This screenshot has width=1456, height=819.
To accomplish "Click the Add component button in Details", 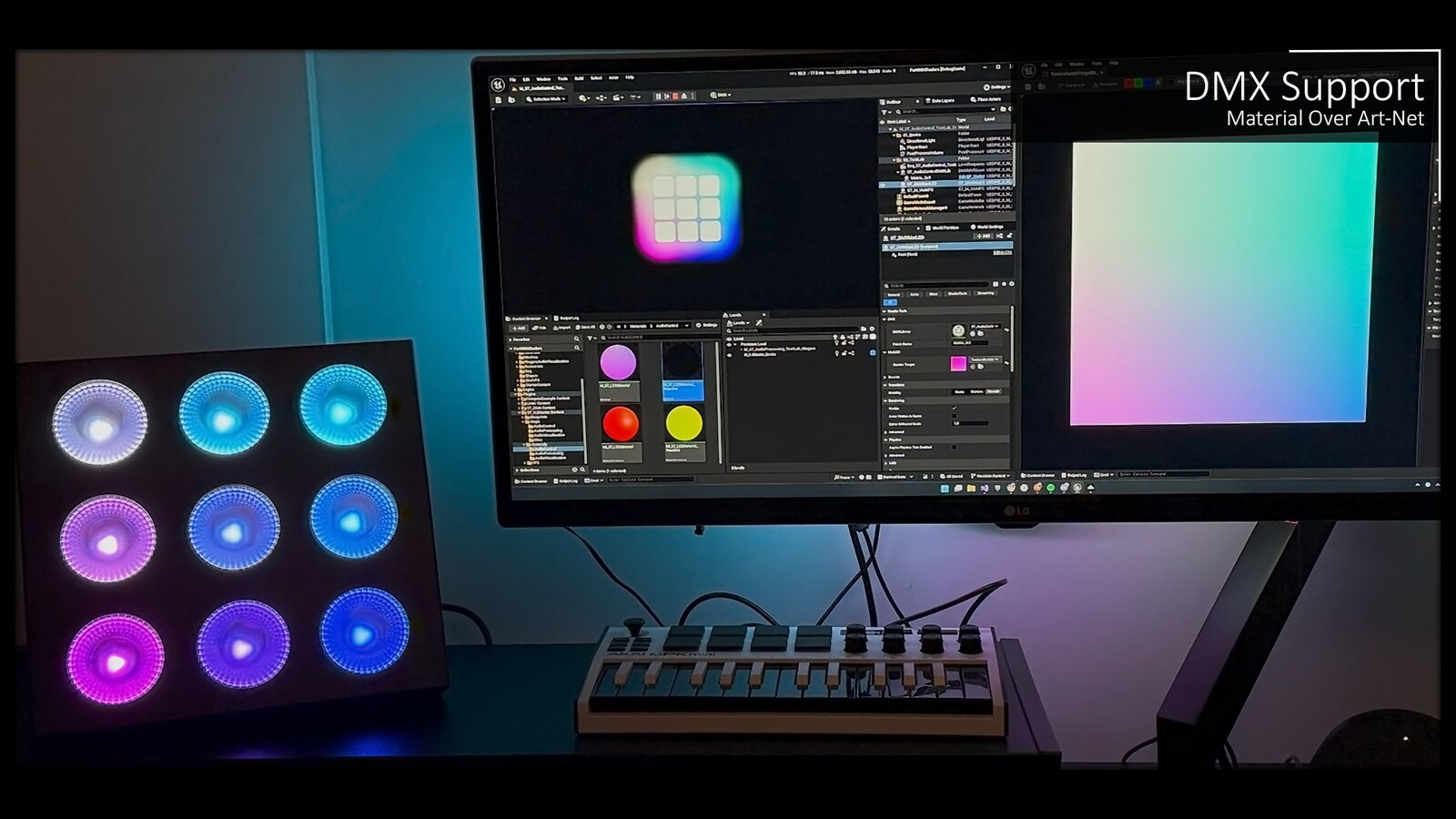I will tap(983, 237).
